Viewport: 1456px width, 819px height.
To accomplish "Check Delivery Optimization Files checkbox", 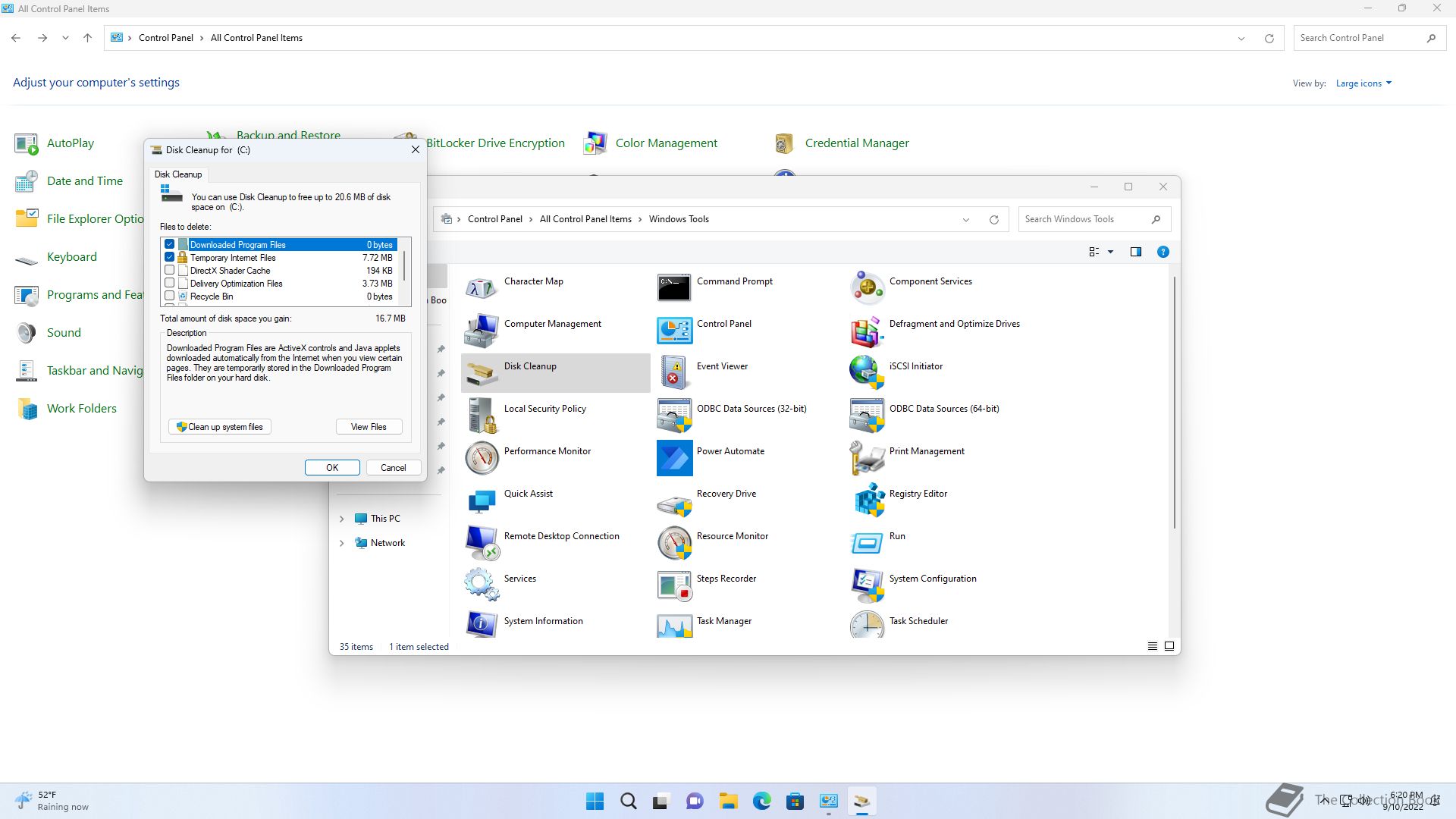I will [x=170, y=283].
